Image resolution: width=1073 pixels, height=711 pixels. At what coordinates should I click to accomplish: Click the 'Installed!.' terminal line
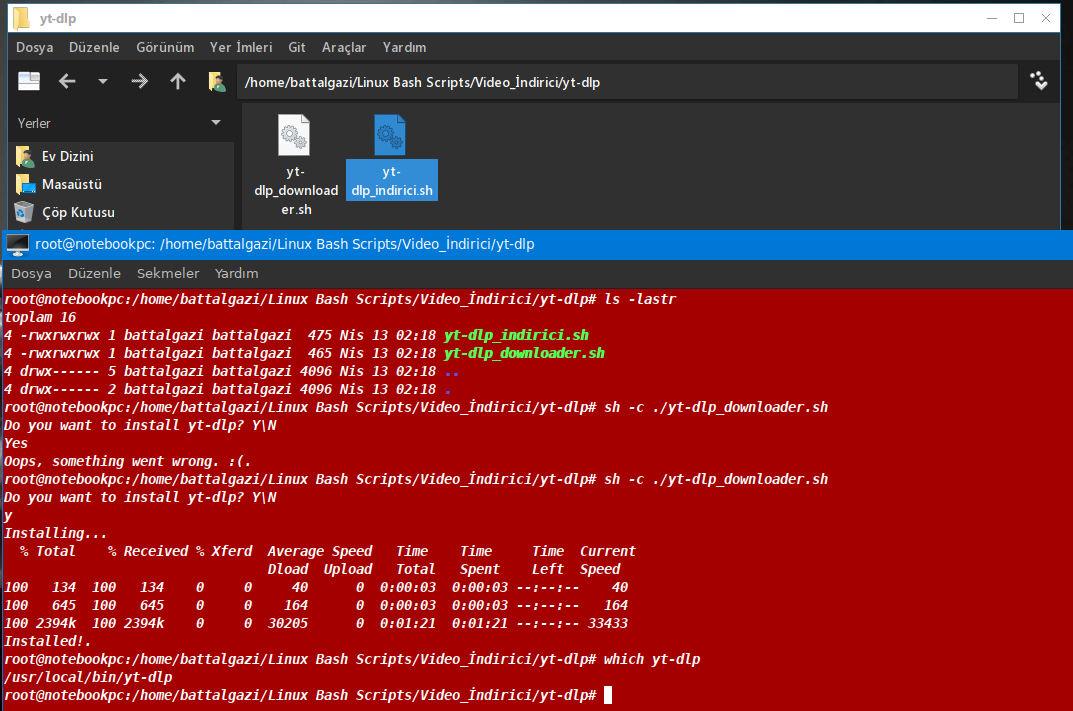tap(47, 641)
